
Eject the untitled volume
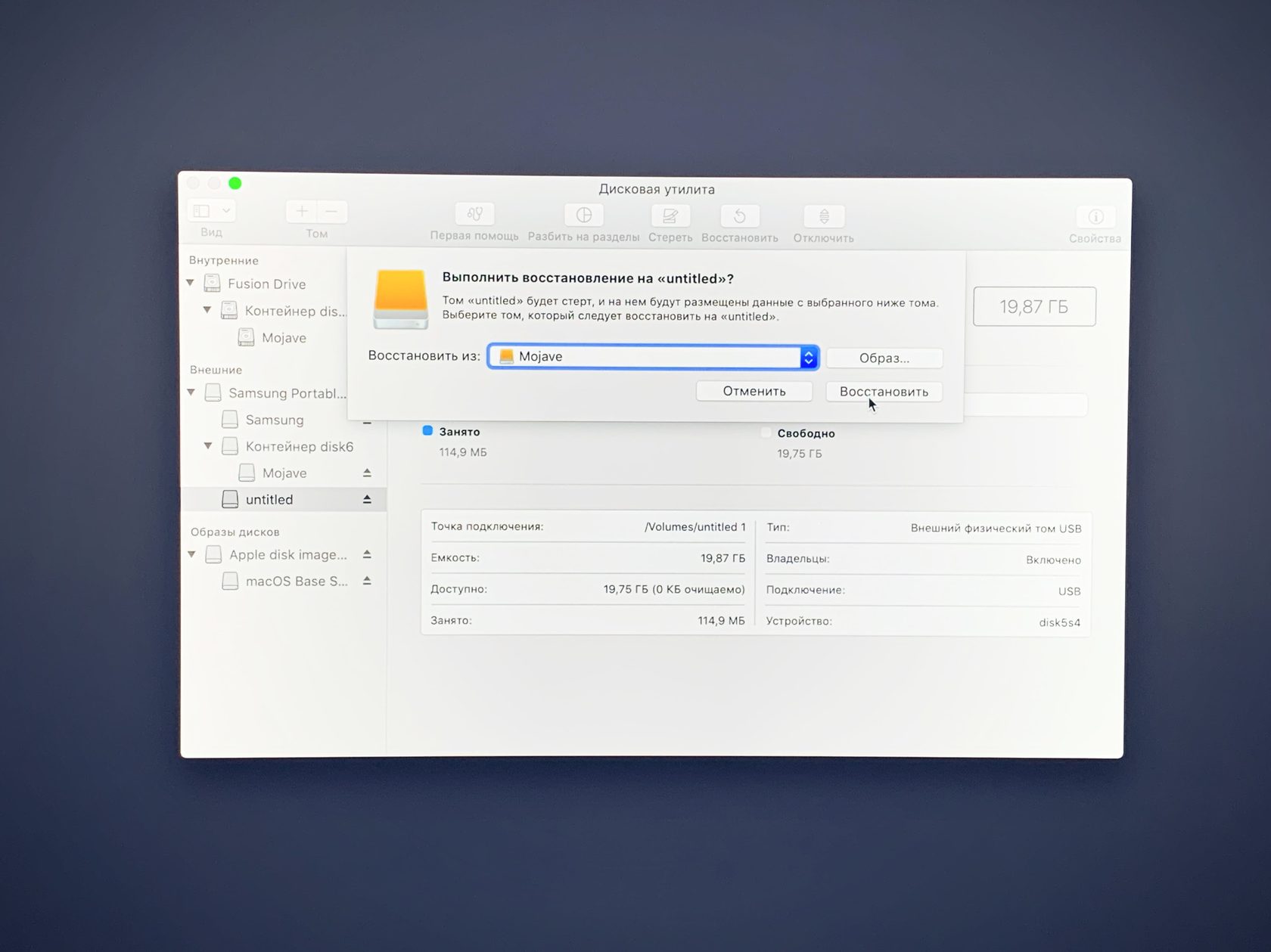pyautogui.click(x=367, y=499)
